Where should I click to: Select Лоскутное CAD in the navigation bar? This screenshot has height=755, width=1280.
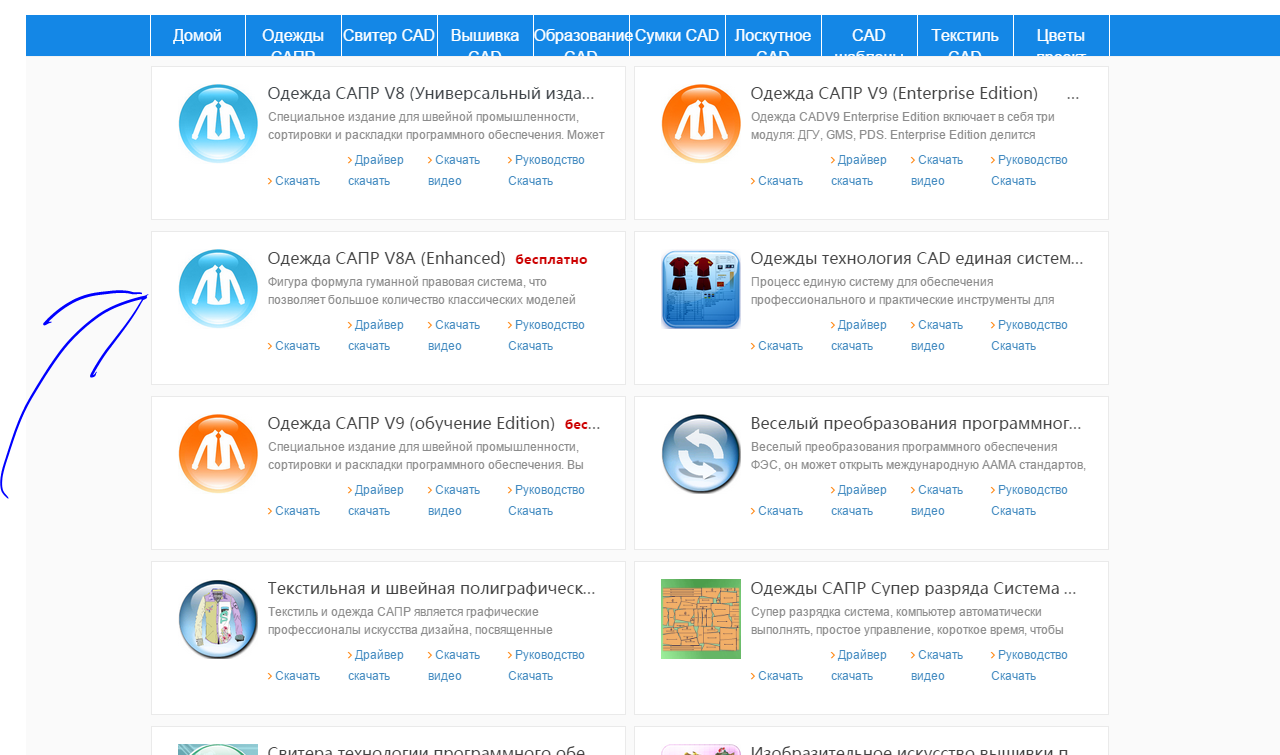773,36
